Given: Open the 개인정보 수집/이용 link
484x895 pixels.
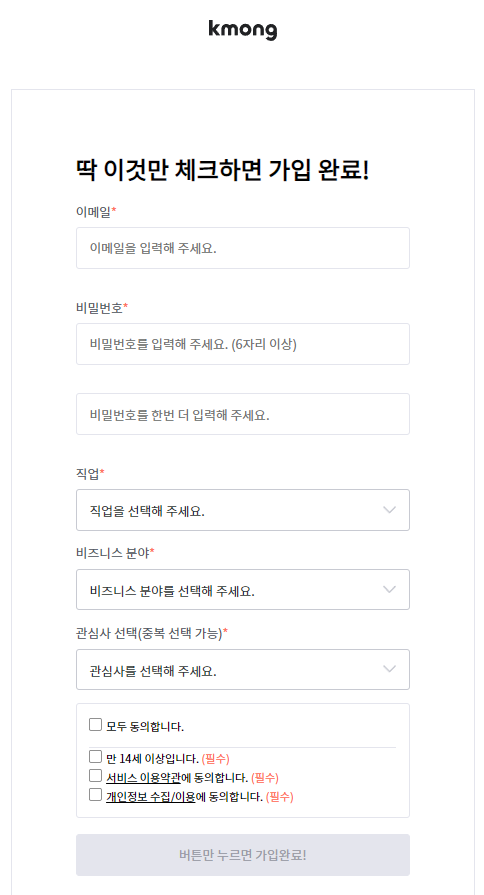Looking at the screenshot, I should (151, 796).
